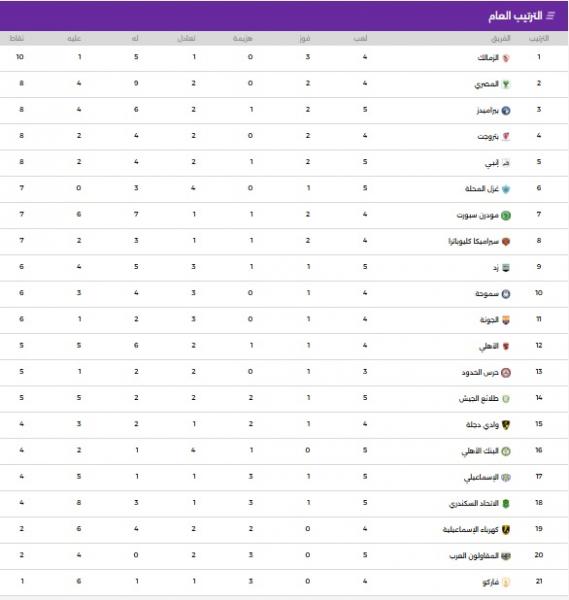Image resolution: width=569 pixels, height=600 pixels.
Task: Click the طلائع الجيش team name
Action: pos(479,399)
